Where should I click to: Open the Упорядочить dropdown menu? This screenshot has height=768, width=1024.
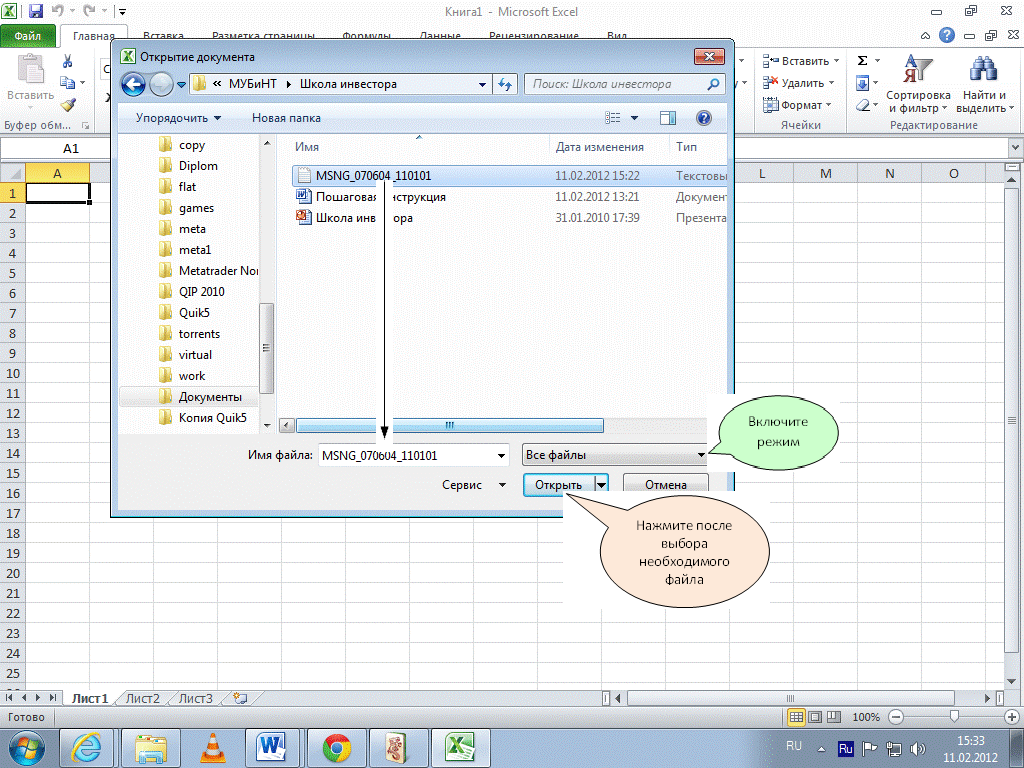coord(178,118)
